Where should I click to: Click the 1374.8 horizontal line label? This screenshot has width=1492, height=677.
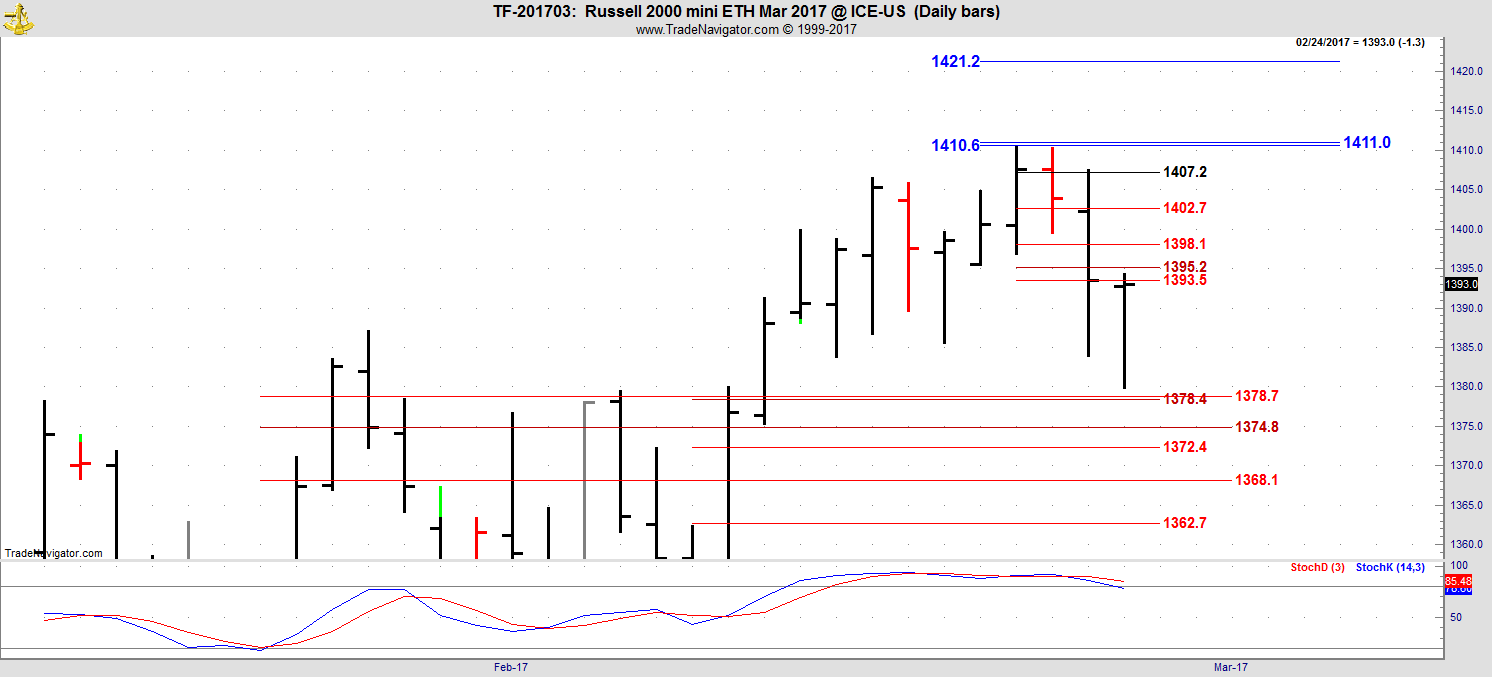click(x=1256, y=428)
